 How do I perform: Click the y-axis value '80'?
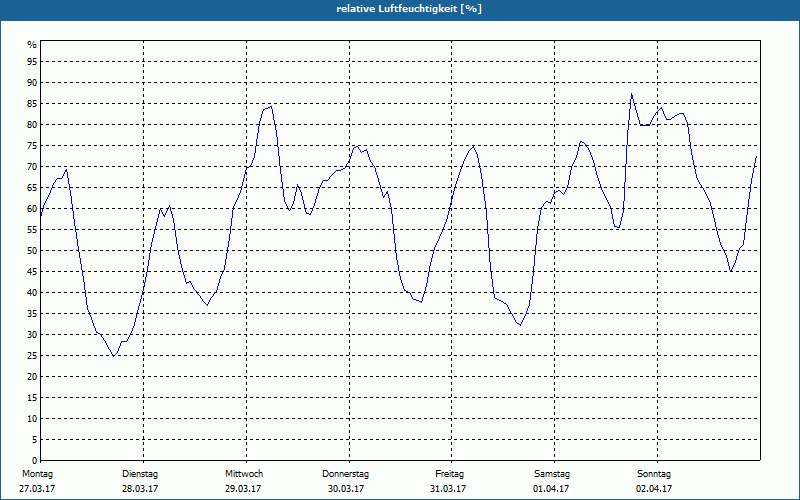click(32, 124)
